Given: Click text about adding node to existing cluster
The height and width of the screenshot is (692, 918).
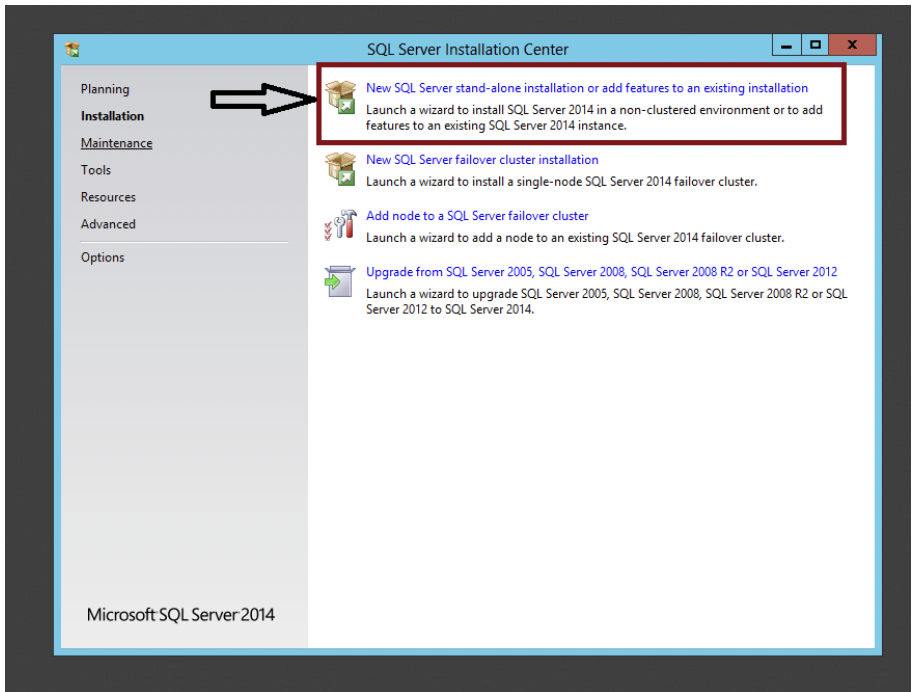Looking at the screenshot, I should [575, 238].
